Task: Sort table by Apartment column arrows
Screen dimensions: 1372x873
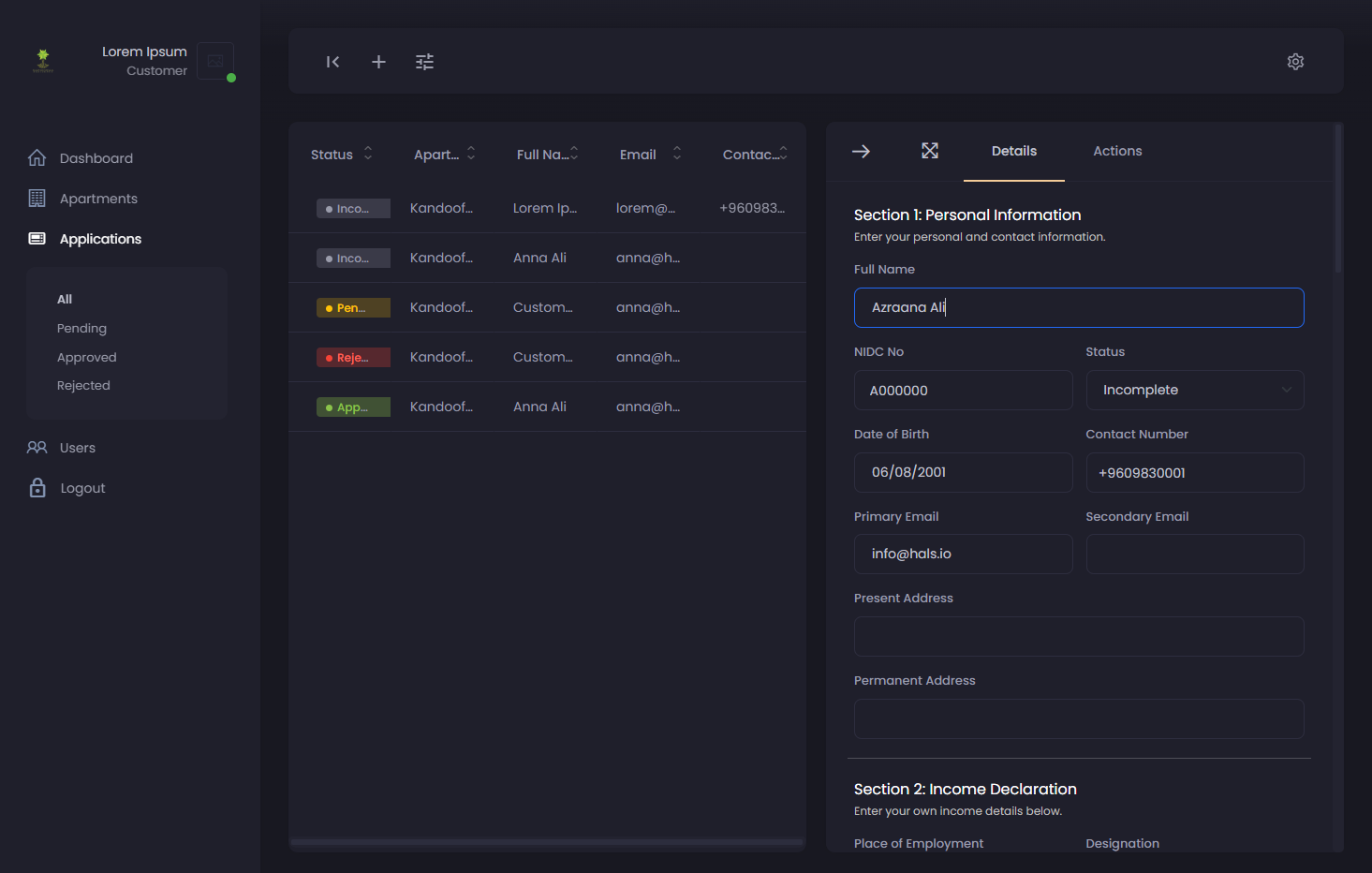Action: (471, 154)
